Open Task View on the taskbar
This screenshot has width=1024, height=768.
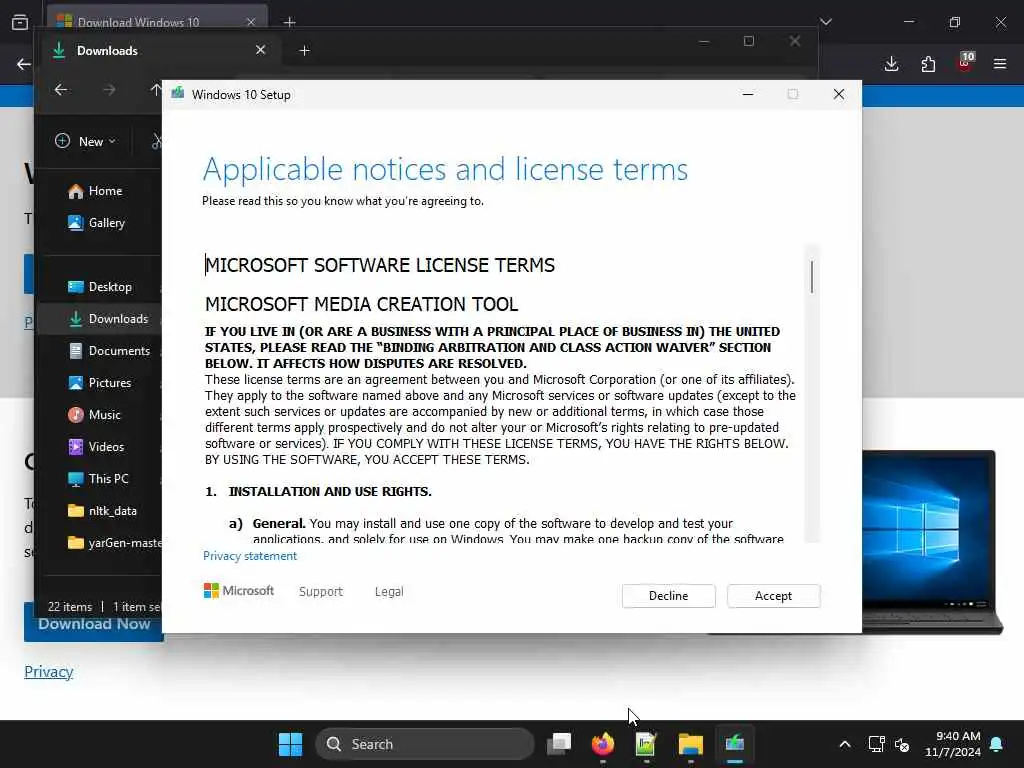(x=559, y=744)
